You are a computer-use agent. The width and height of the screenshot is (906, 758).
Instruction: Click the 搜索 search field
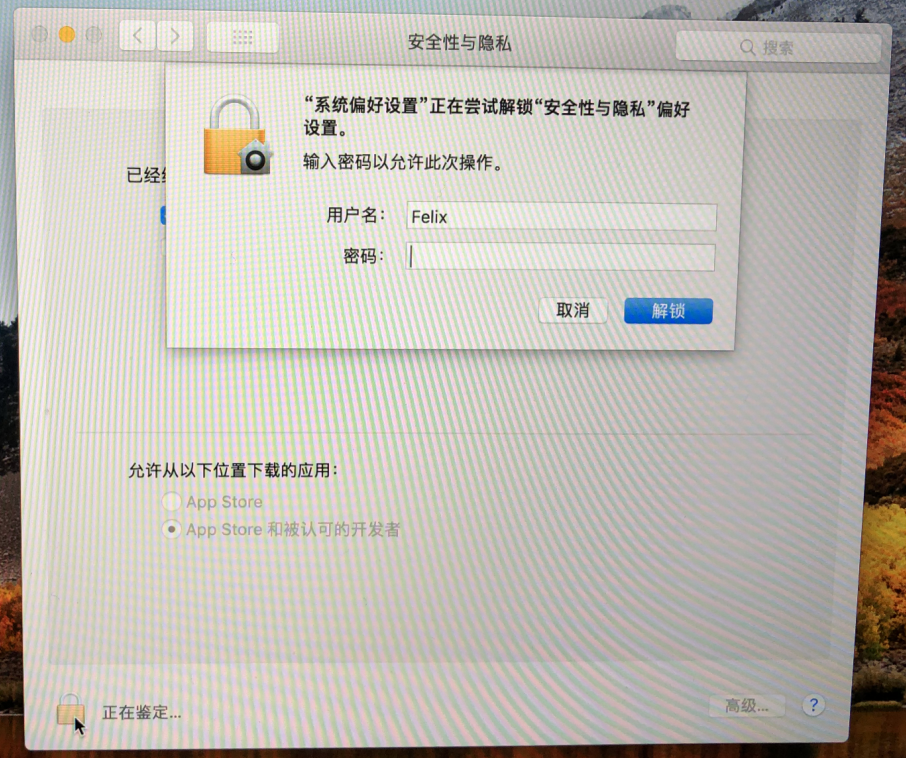pyautogui.click(x=778, y=47)
